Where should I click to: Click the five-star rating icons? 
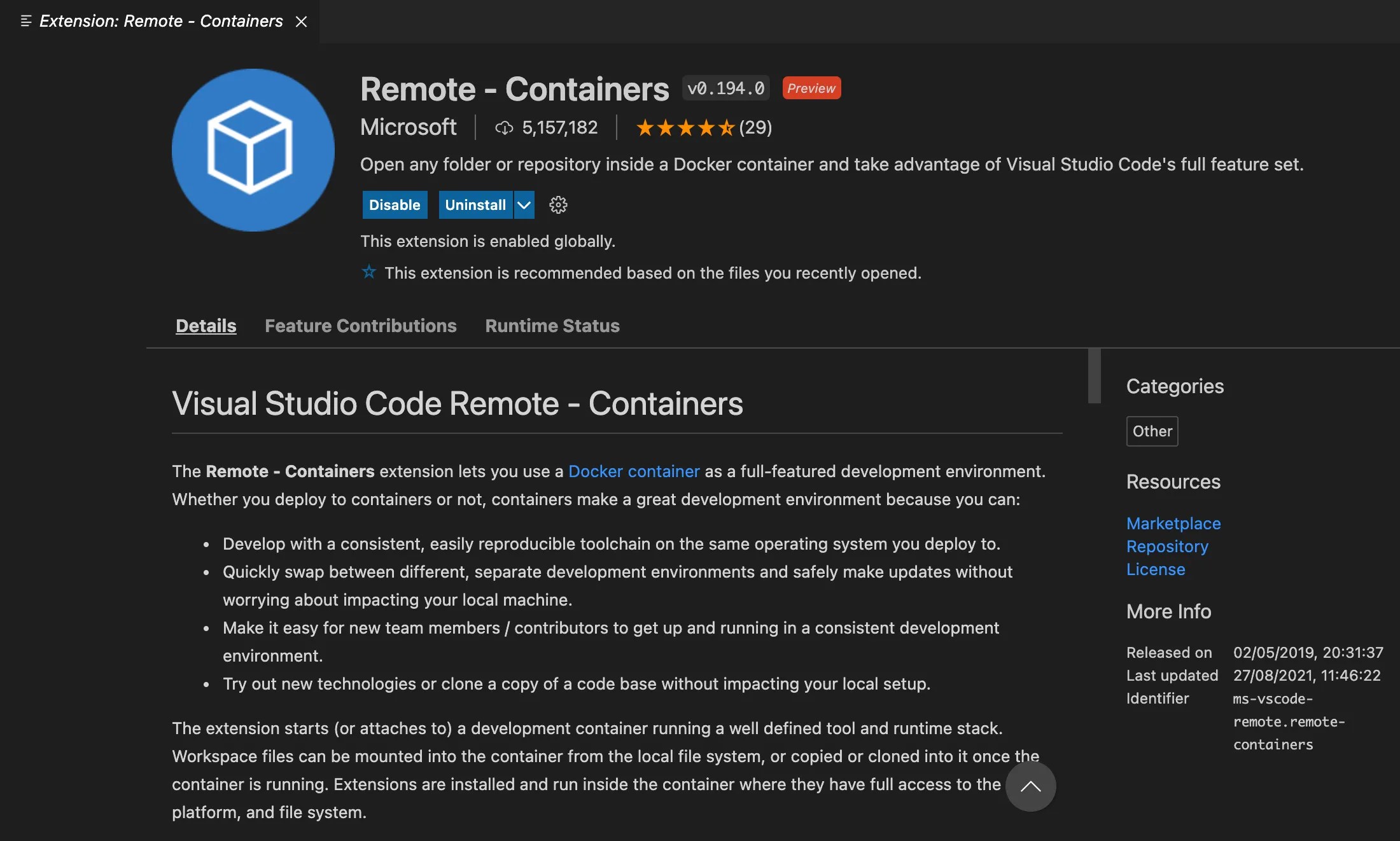point(685,128)
